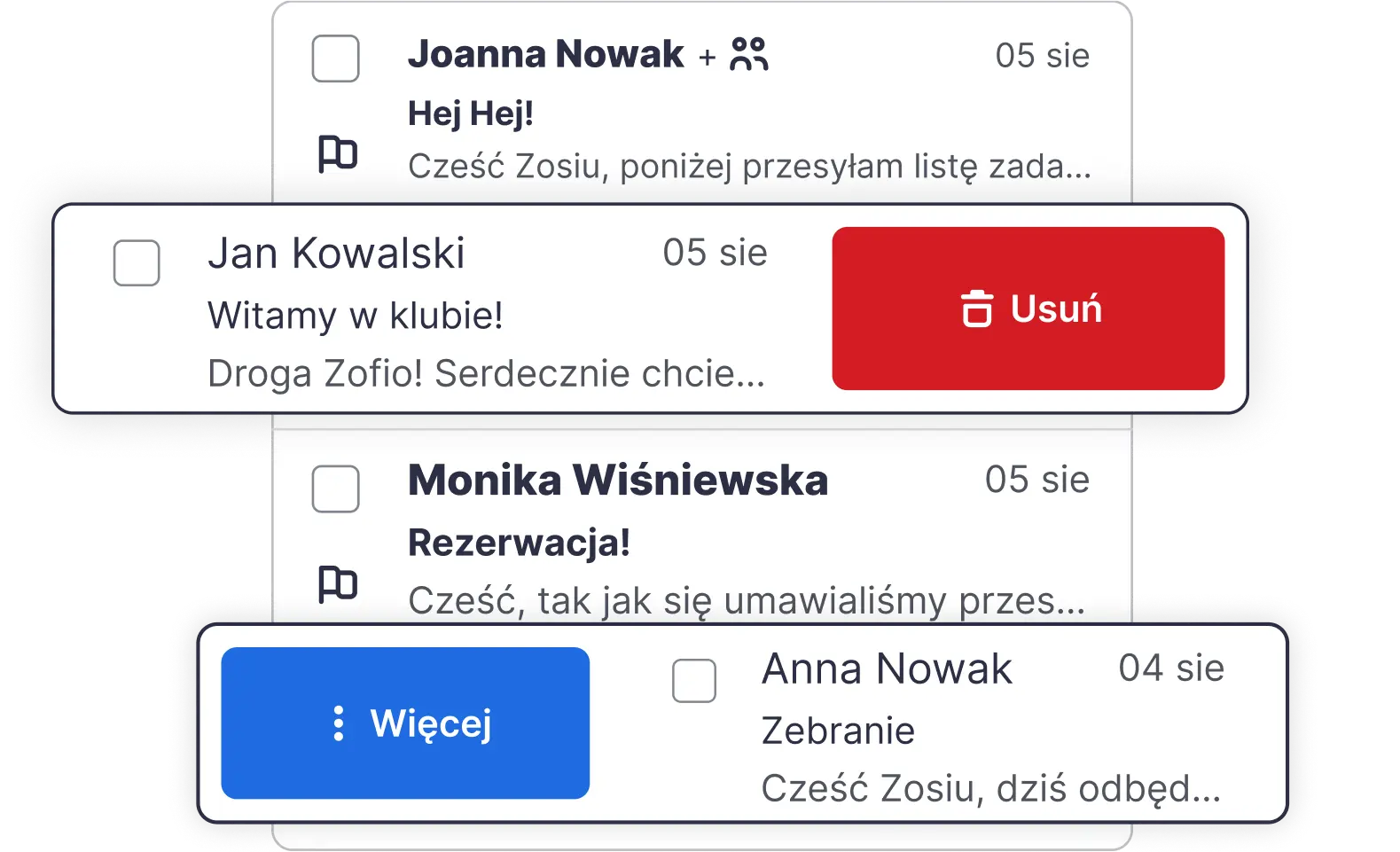Open the Więcej options label
1400x852 pixels.
point(431,723)
